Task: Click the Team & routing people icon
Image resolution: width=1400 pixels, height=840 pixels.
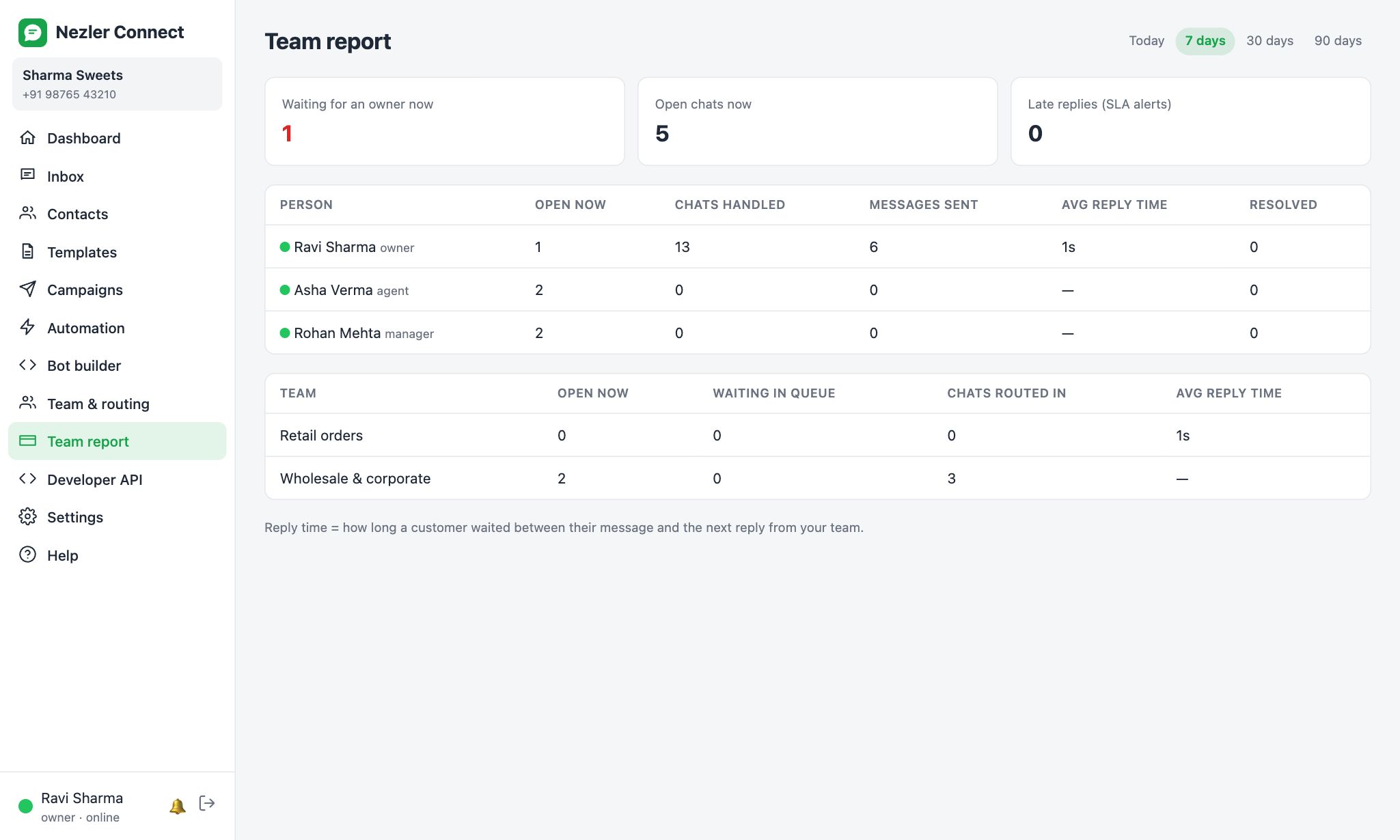Action: coord(27,403)
